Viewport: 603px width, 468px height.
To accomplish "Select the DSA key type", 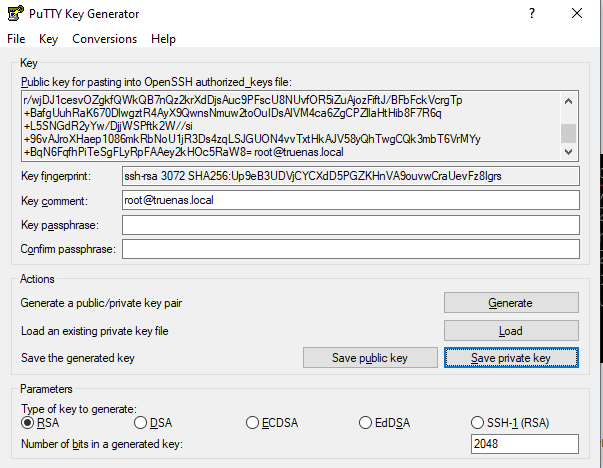I will 153,423.
